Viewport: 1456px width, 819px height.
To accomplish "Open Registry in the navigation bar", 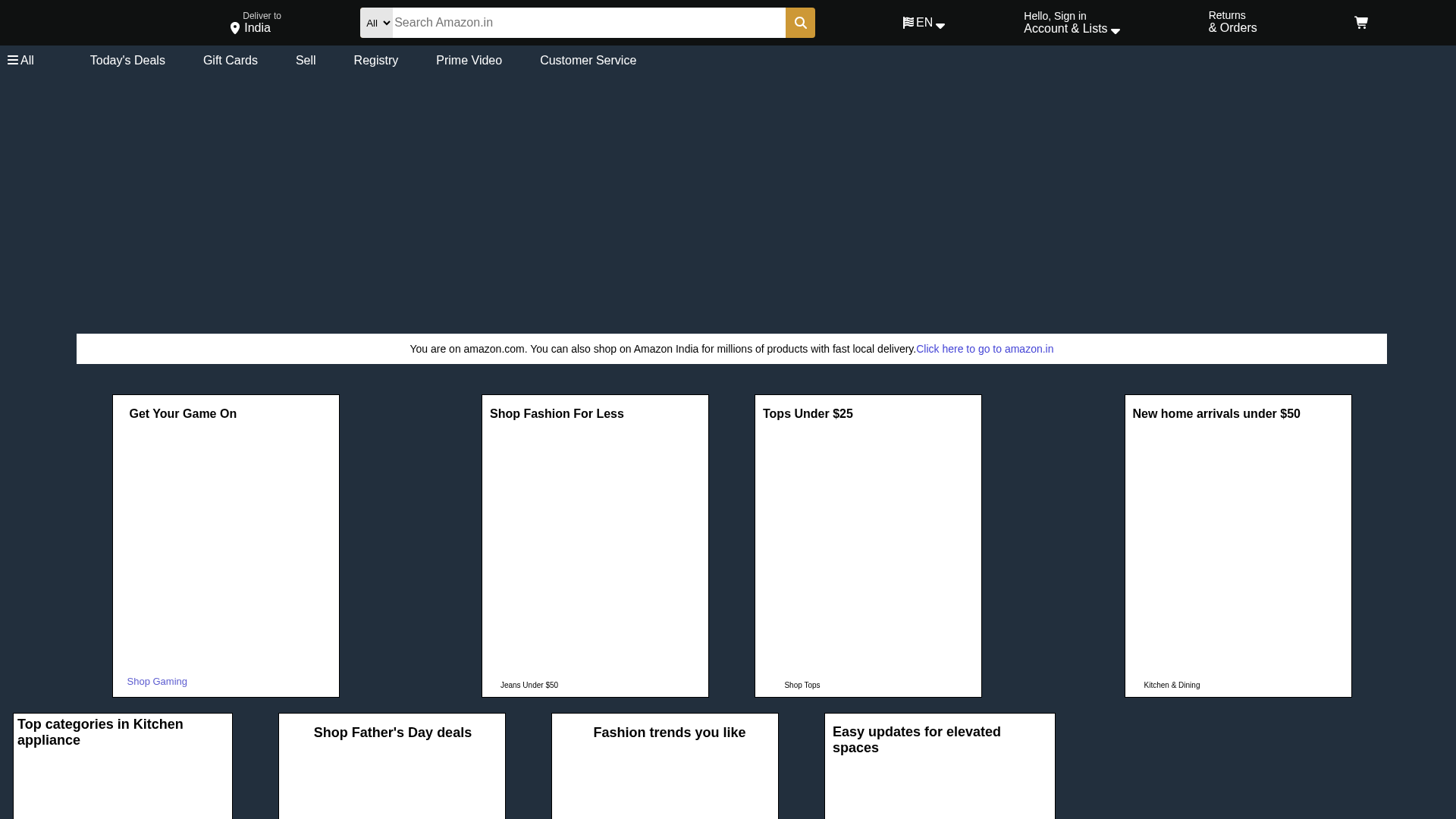I will click(376, 61).
